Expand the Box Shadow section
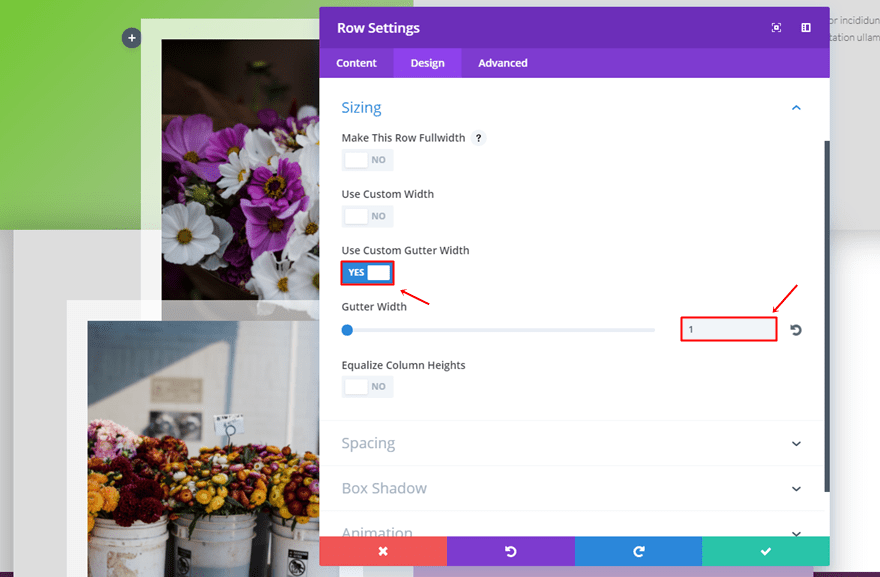 (x=796, y=489)
